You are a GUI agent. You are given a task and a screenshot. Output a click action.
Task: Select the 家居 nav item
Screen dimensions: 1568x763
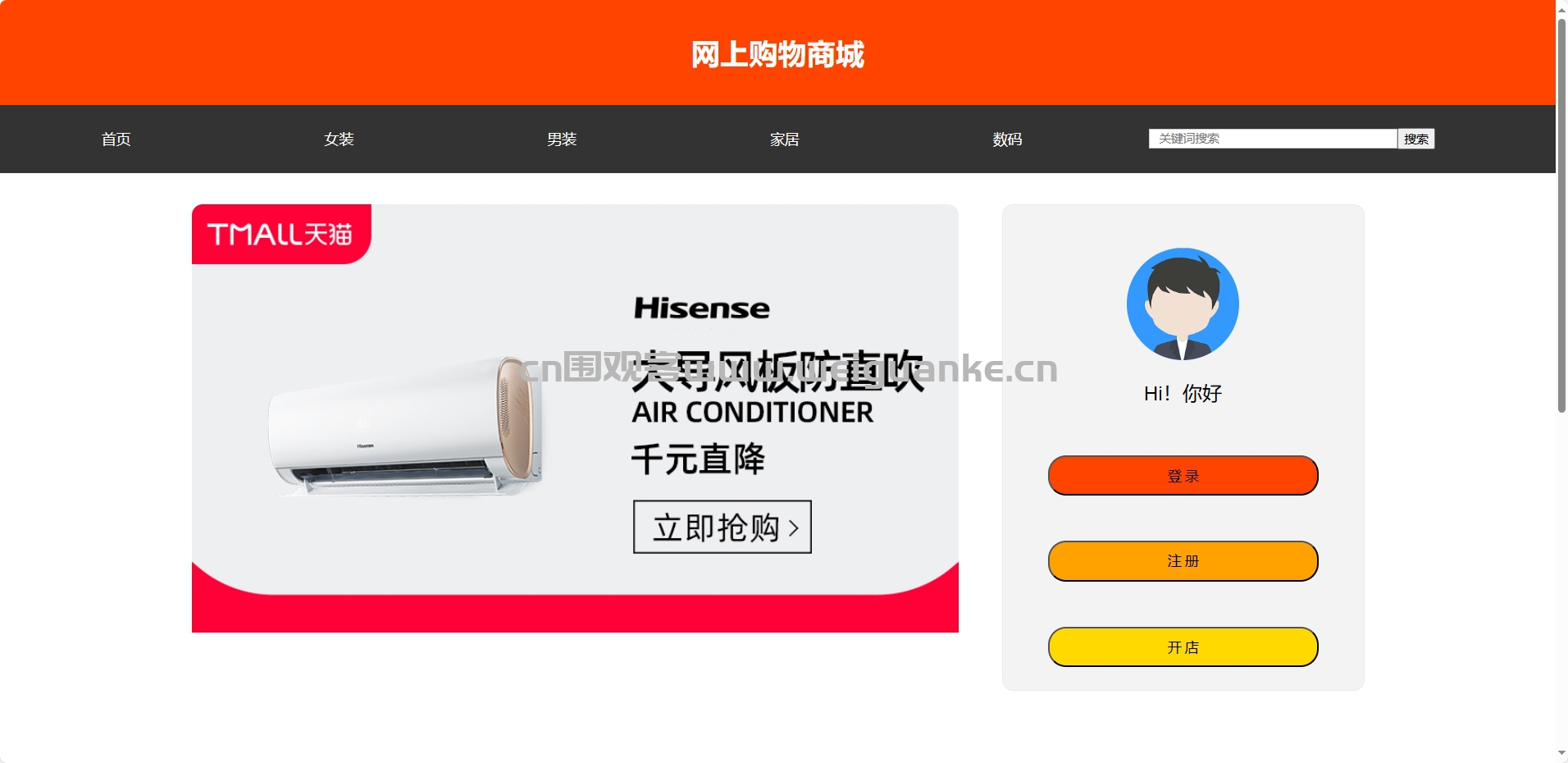785,139
